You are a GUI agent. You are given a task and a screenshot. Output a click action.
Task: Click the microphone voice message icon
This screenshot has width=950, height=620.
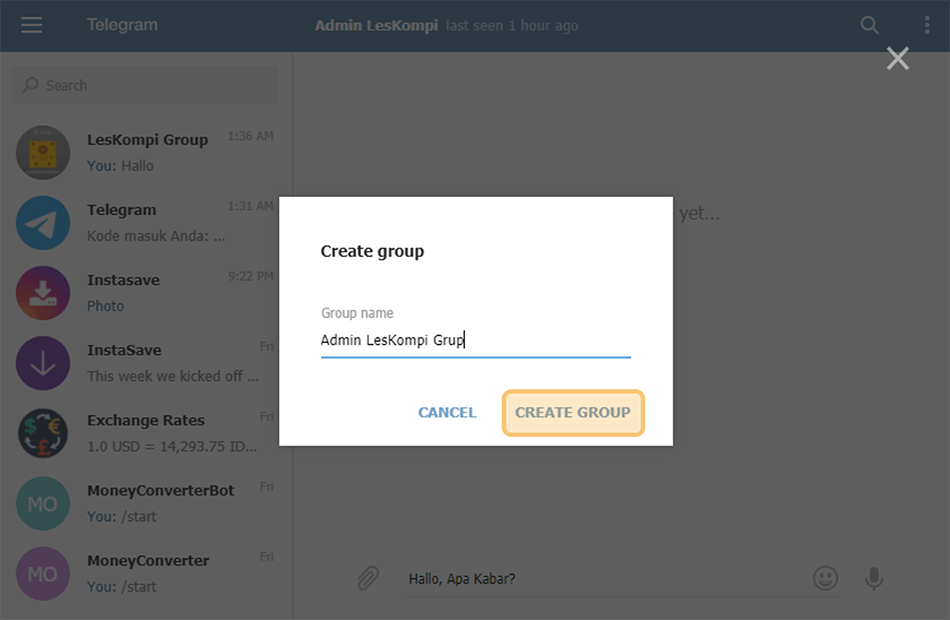tap(874, 578)
